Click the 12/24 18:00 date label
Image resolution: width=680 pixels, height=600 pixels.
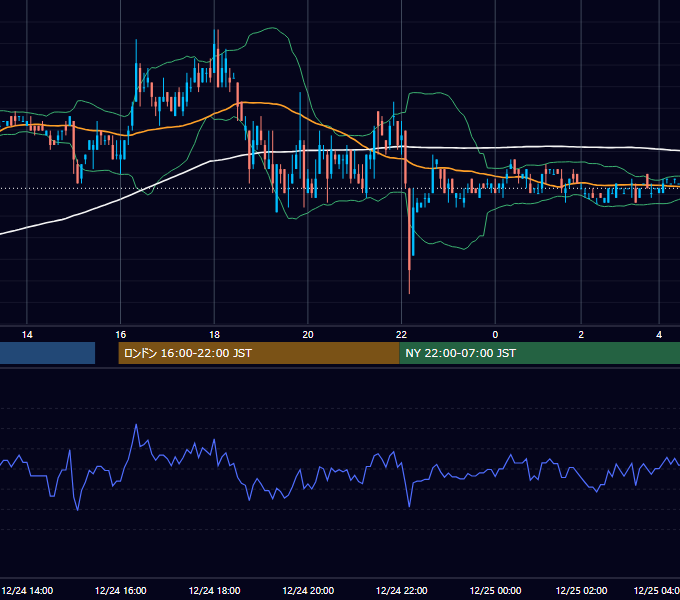click(x=214, y=591)
